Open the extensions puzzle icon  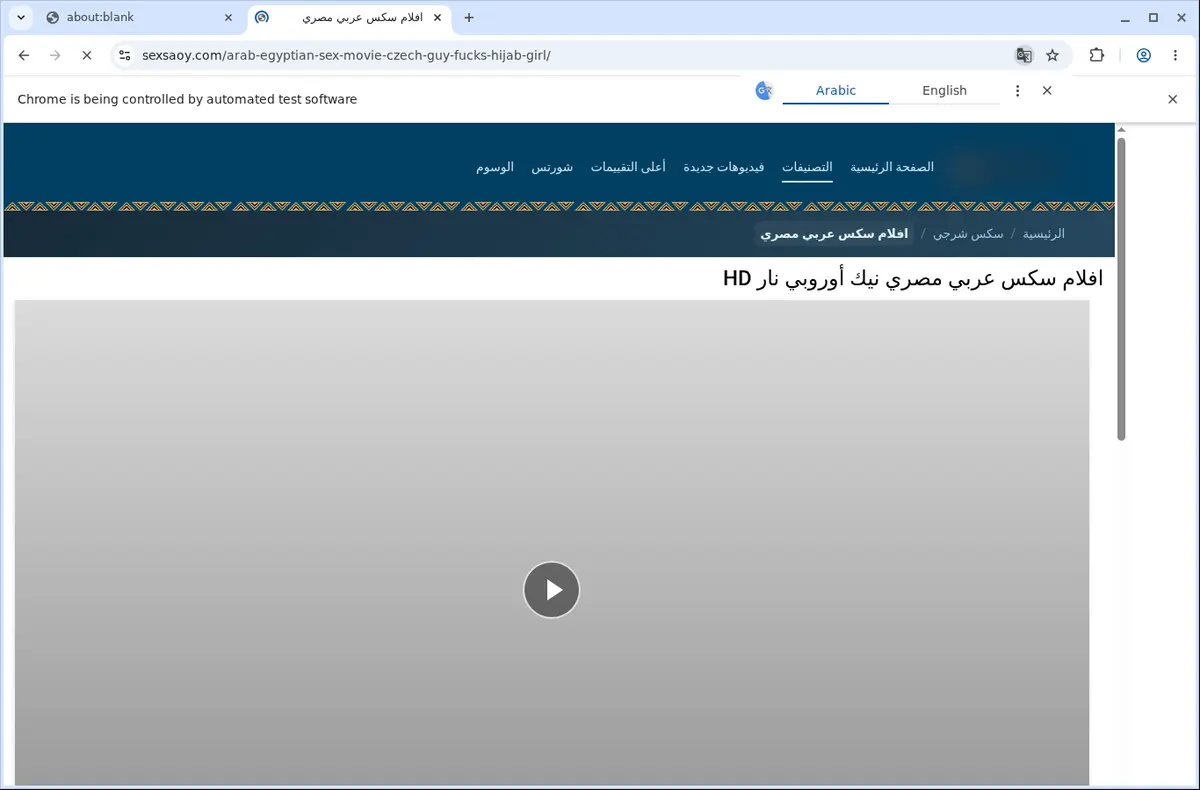1097,56
